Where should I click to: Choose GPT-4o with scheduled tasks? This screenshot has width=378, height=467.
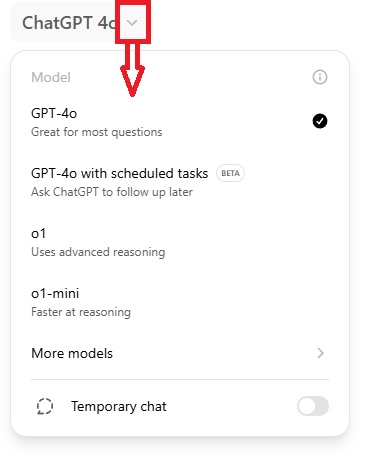[180, 182]
